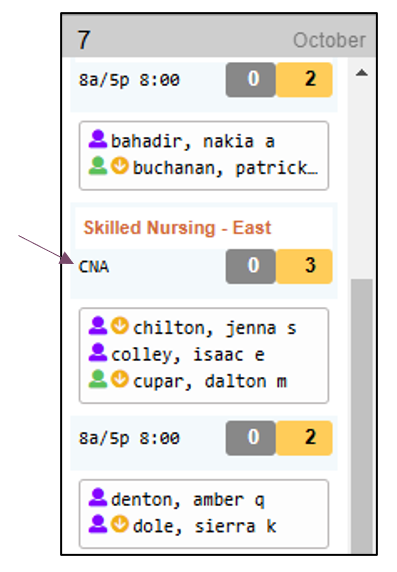Click the yellow 3 badge for CNA
397x572 pixels.
pyautogui.click(x=304, y=266)
